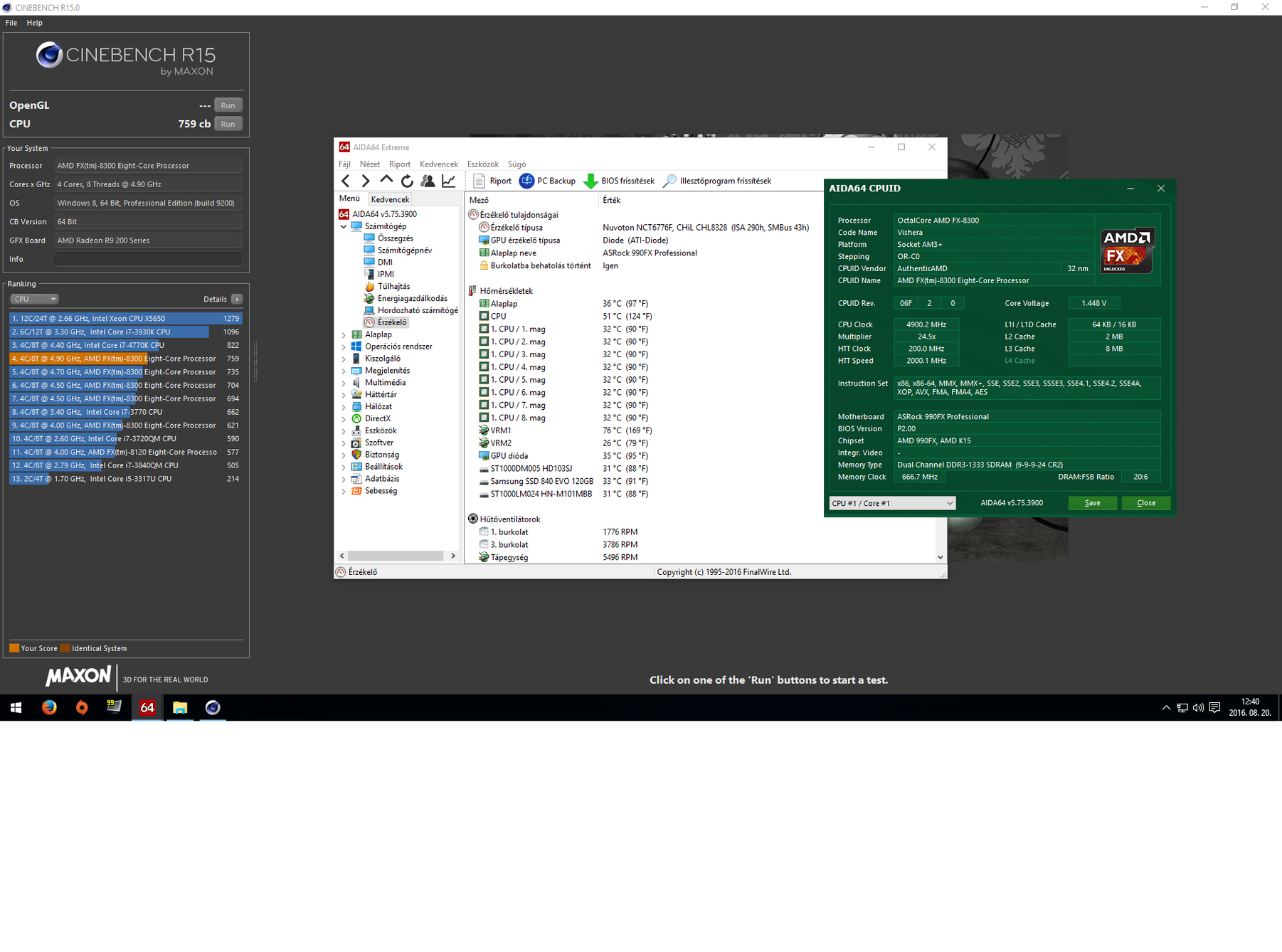Open the CPU #1 / Core #1 dropdown
This screenshot has height=952, width=1282.
click(x=892, y=503)
